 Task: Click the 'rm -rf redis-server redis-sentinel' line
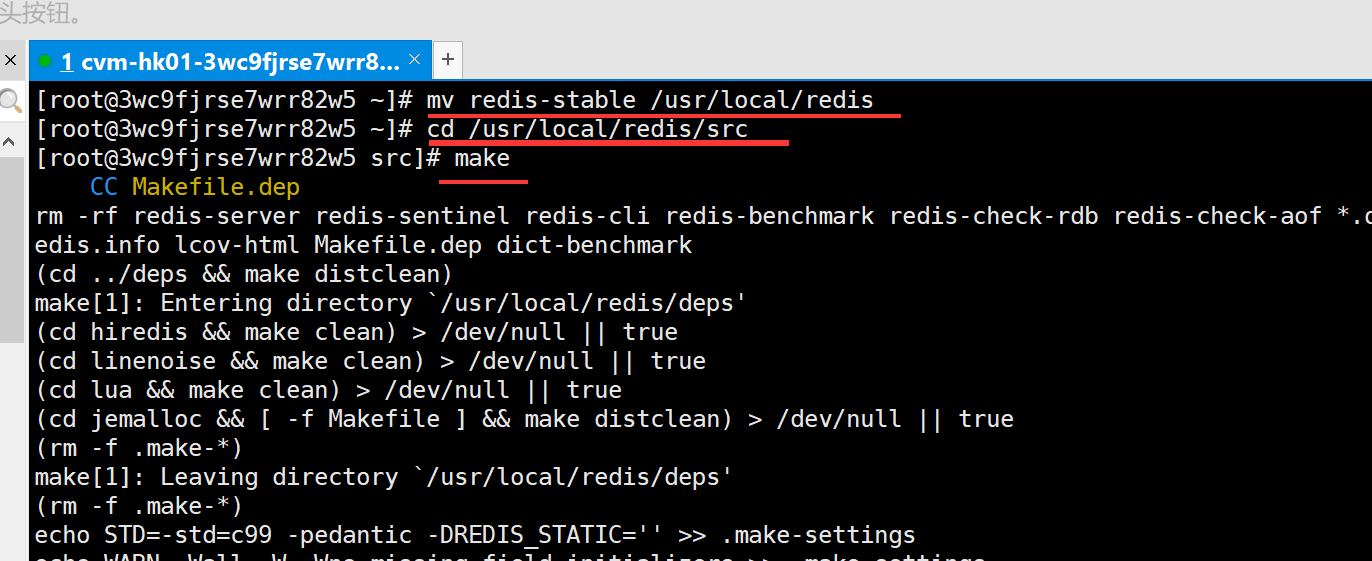(x=703, y=217)
